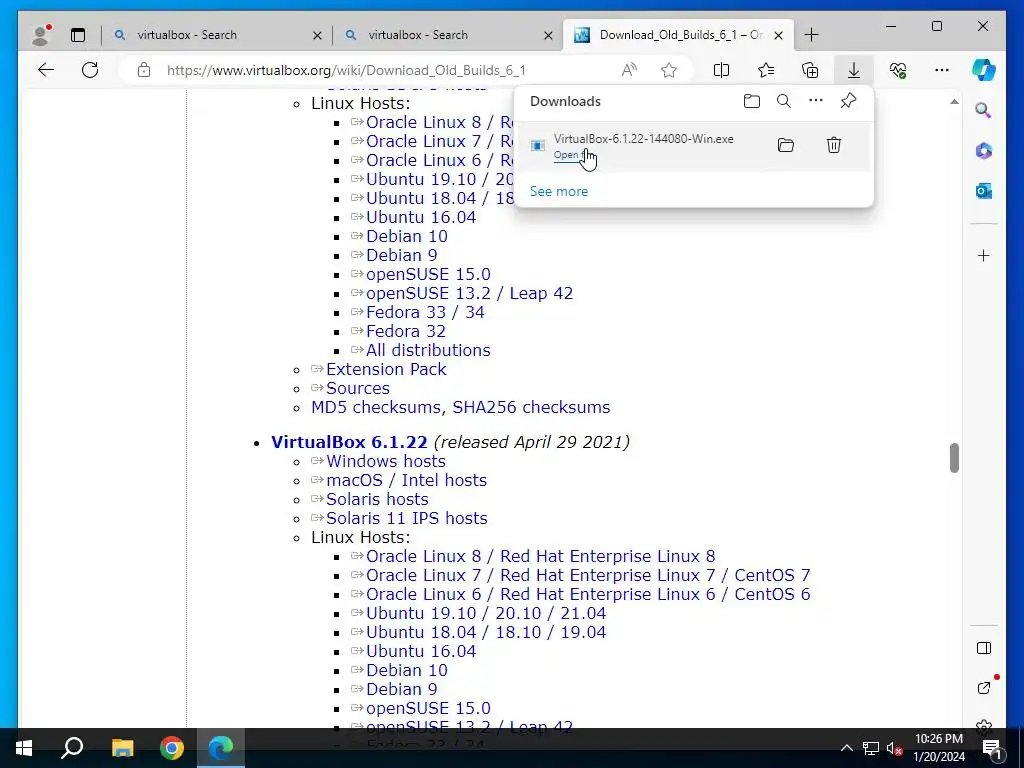Toggle sidebar visibility icon near bottom
Viewport: 1024px width, 768px height.
coord(984,648)
